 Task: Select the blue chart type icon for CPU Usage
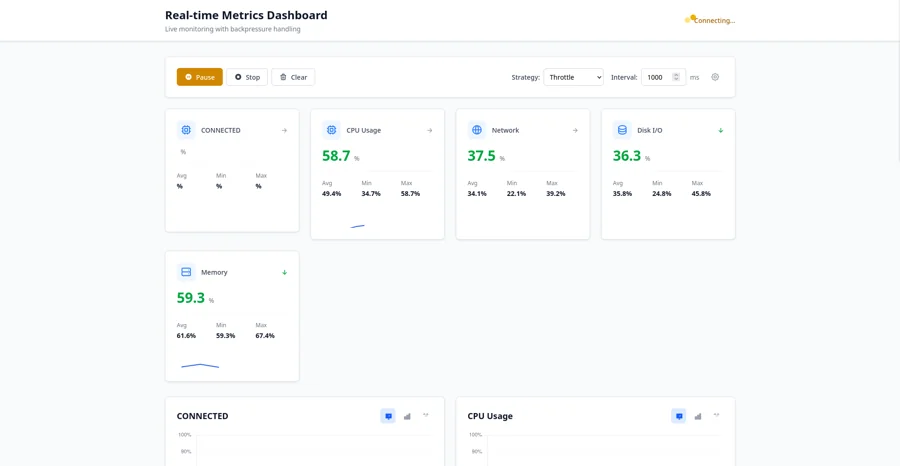click(x=679, y=416)
